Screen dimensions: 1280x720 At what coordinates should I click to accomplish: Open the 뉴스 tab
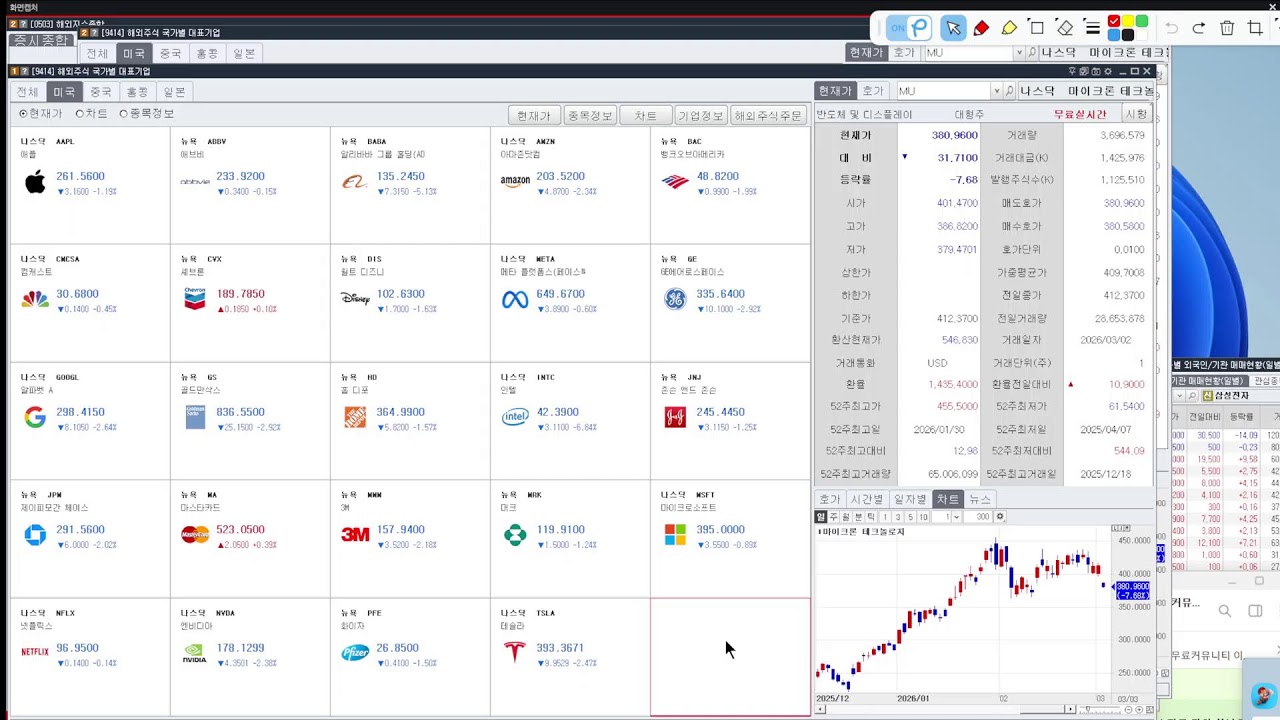point(980,499)
